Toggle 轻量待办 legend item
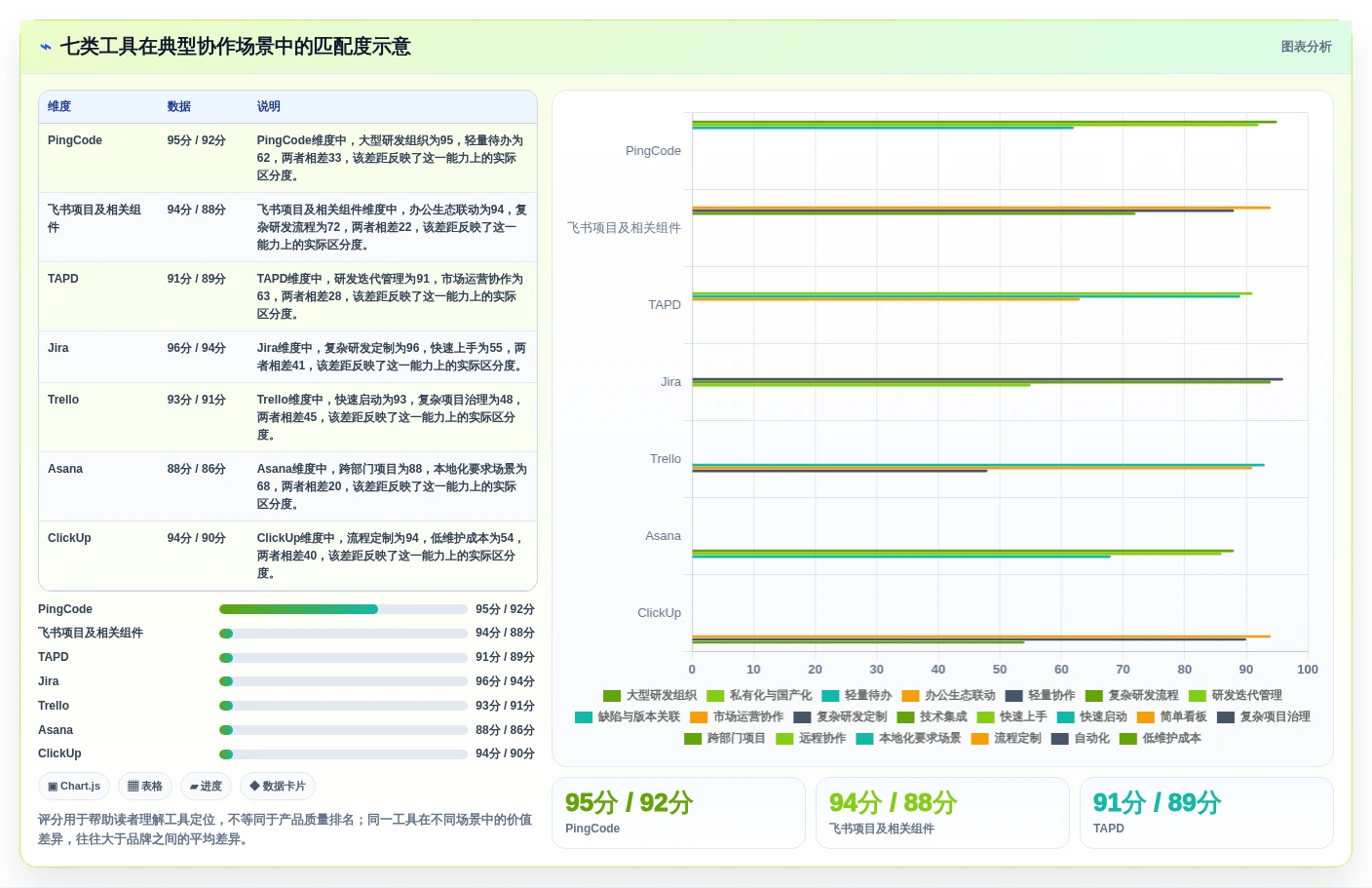Image resolution: width=1372 pixels, height=888 pixels. pos(857,695)
